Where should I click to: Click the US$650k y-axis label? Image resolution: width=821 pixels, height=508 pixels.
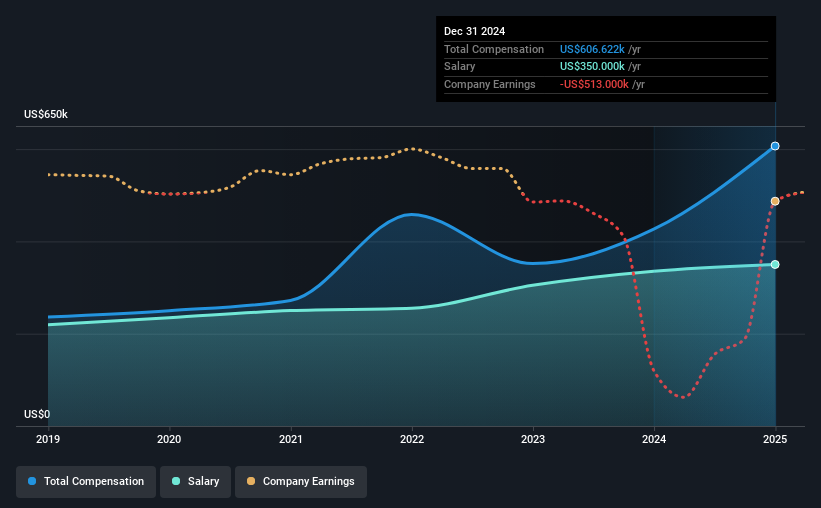(46, 114)
